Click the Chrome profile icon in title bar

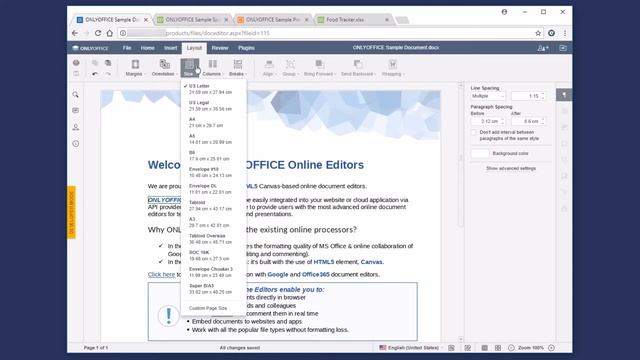(504, 12)
